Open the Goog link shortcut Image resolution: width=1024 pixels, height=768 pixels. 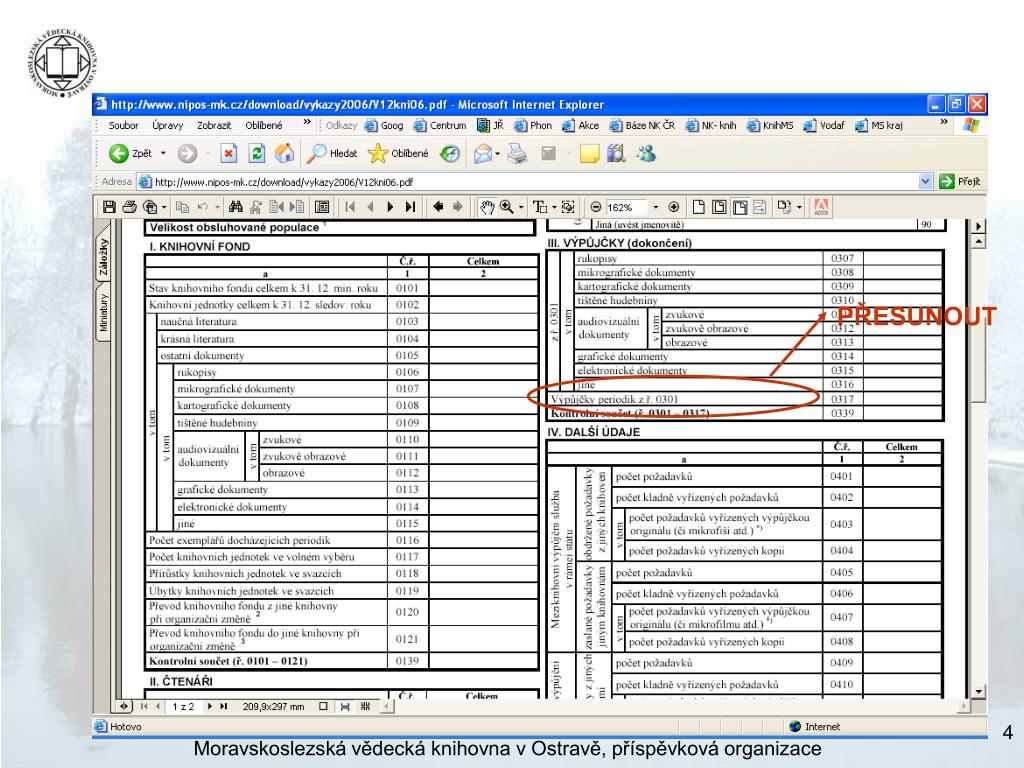point(384,125)
